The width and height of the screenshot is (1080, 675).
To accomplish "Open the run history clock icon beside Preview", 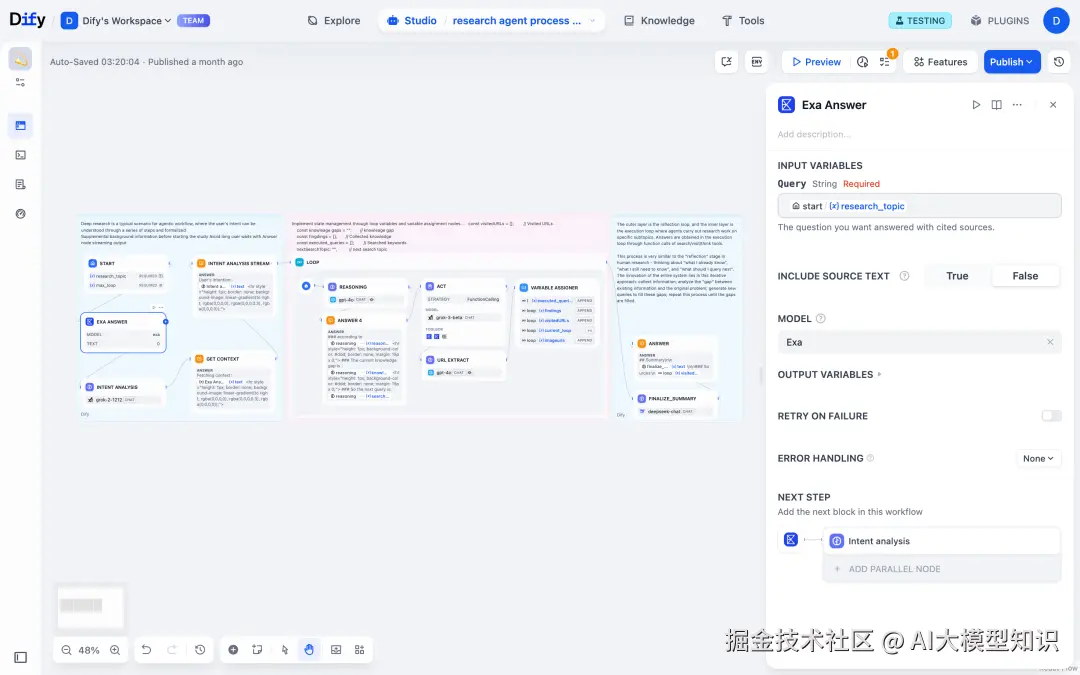I will click(x=862, y=62).
